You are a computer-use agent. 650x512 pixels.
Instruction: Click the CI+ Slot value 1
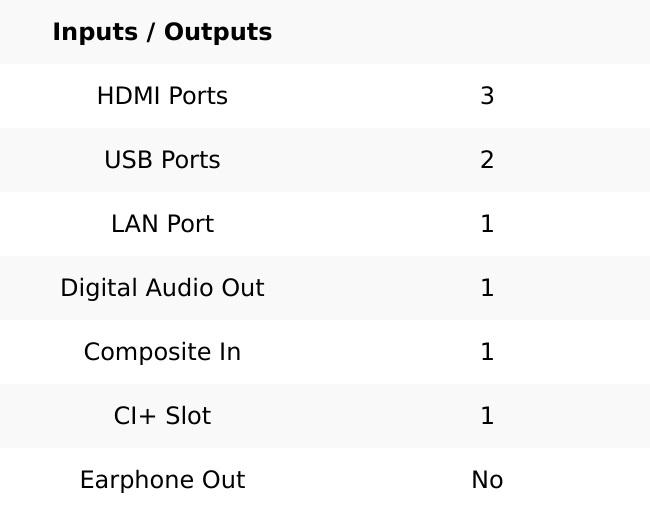point(487,416)
